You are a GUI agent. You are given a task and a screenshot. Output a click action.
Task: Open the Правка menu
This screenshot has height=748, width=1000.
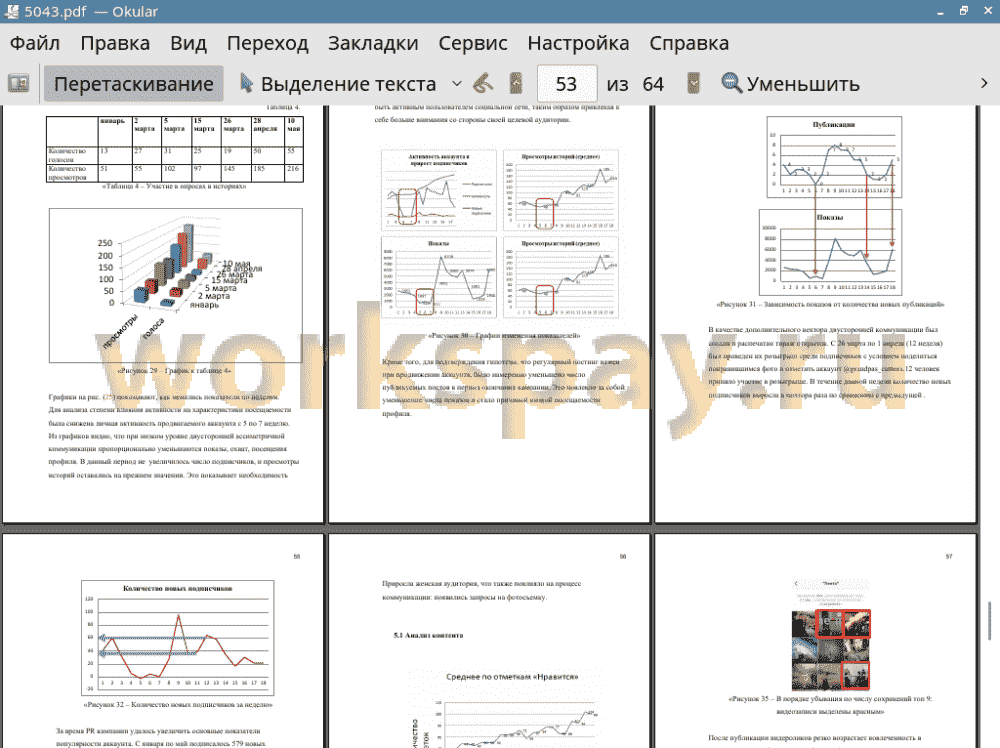(115, 43)
